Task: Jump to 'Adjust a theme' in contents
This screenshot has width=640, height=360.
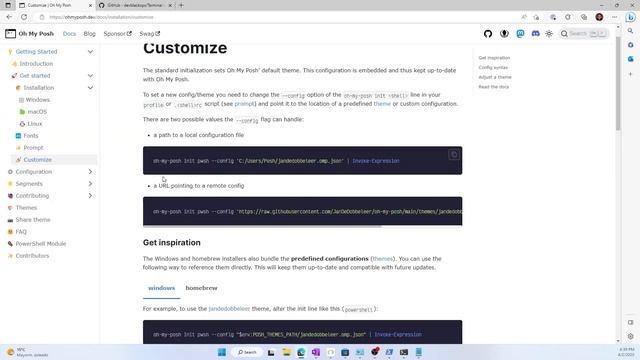Action: (x=495, y=77)
